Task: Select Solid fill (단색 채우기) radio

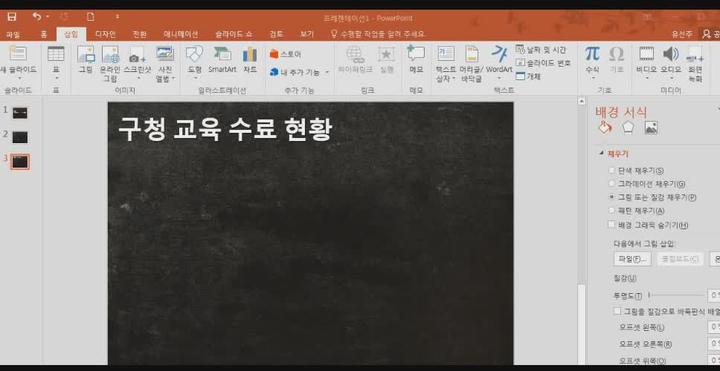Action: 612,170
